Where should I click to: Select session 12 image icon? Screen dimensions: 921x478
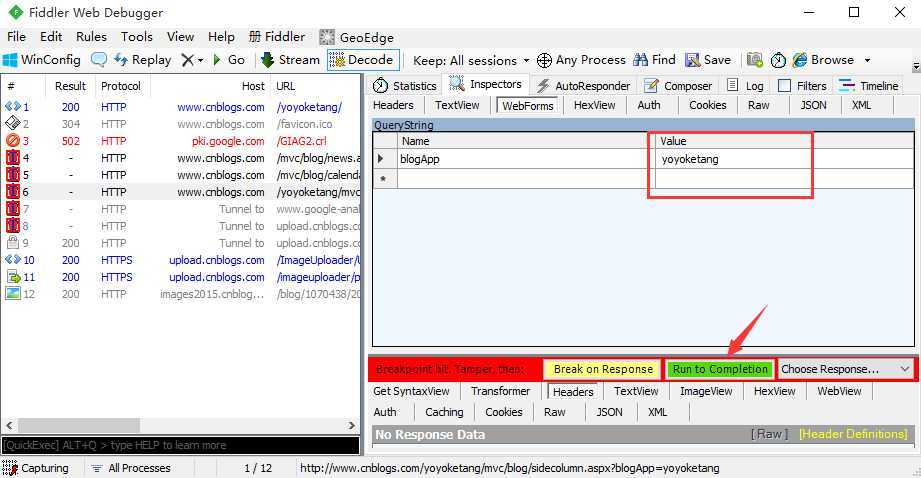12,294
